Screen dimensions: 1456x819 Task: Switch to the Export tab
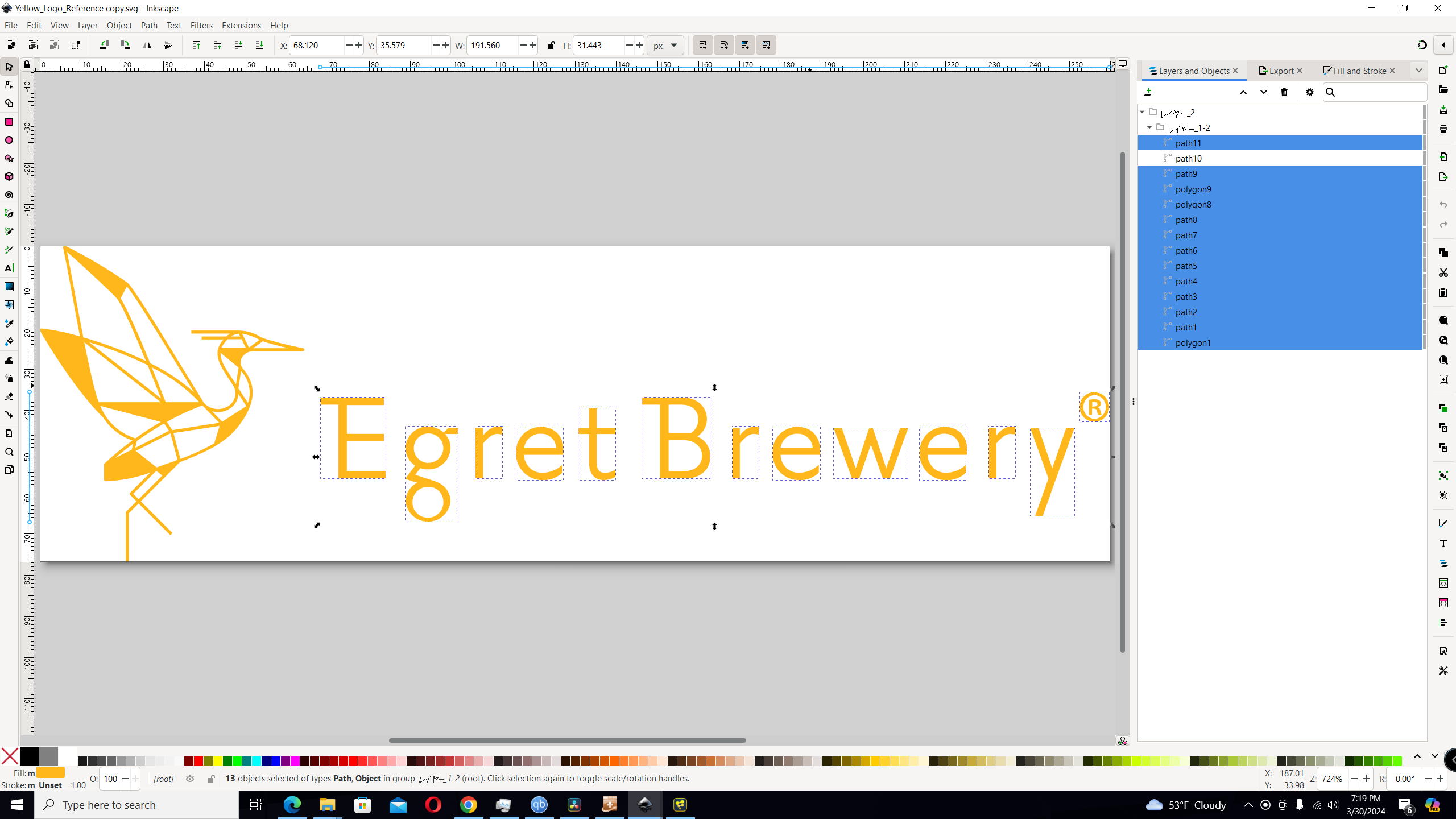(1276, 71)
